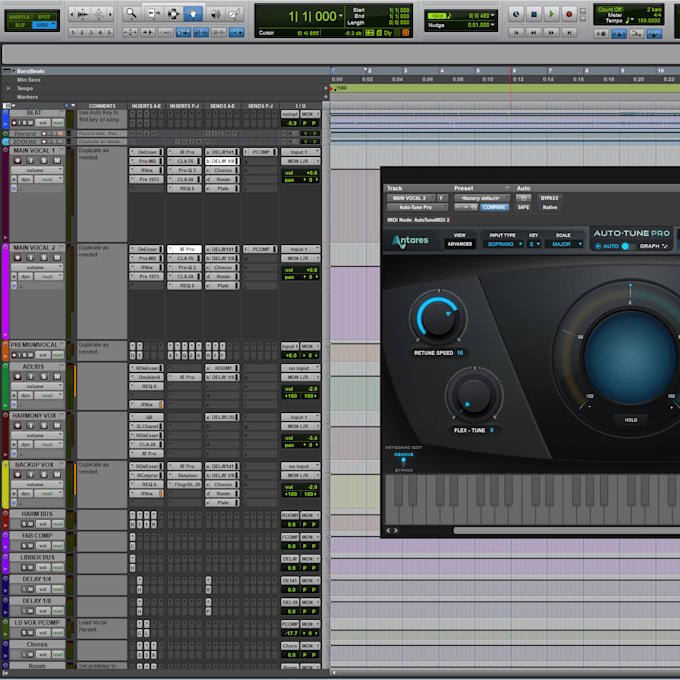
Task: Click keyboard scroll left arrow in Auto-Tune
Action: pyautogui.click(x=388, y=530)
